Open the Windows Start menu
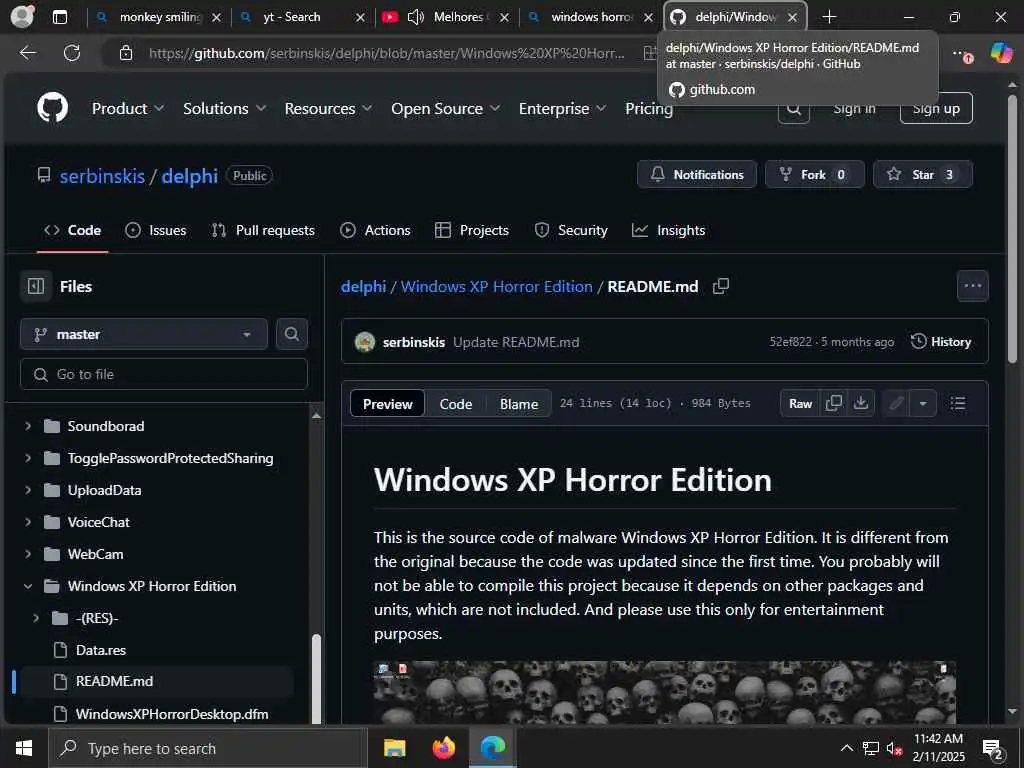 (24, 748)
